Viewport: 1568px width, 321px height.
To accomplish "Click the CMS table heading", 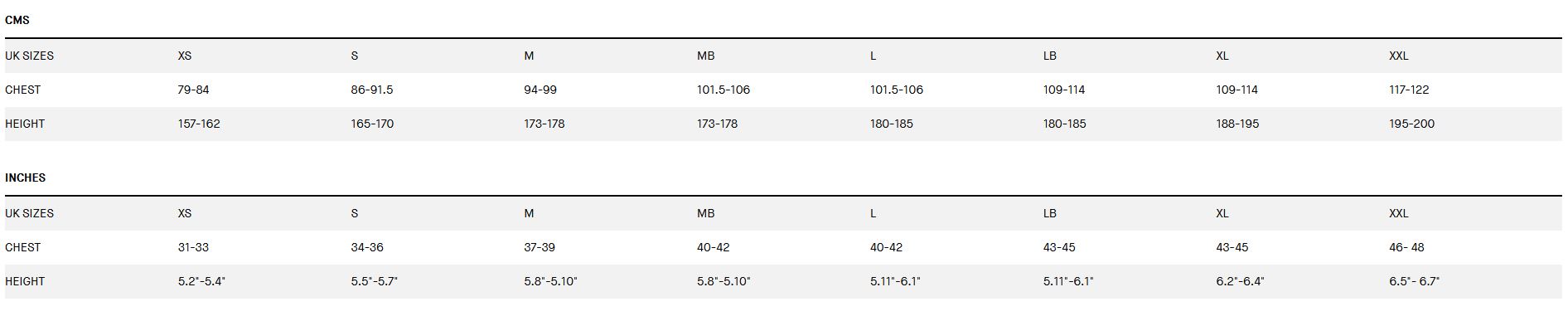I will tap(17, 20).
